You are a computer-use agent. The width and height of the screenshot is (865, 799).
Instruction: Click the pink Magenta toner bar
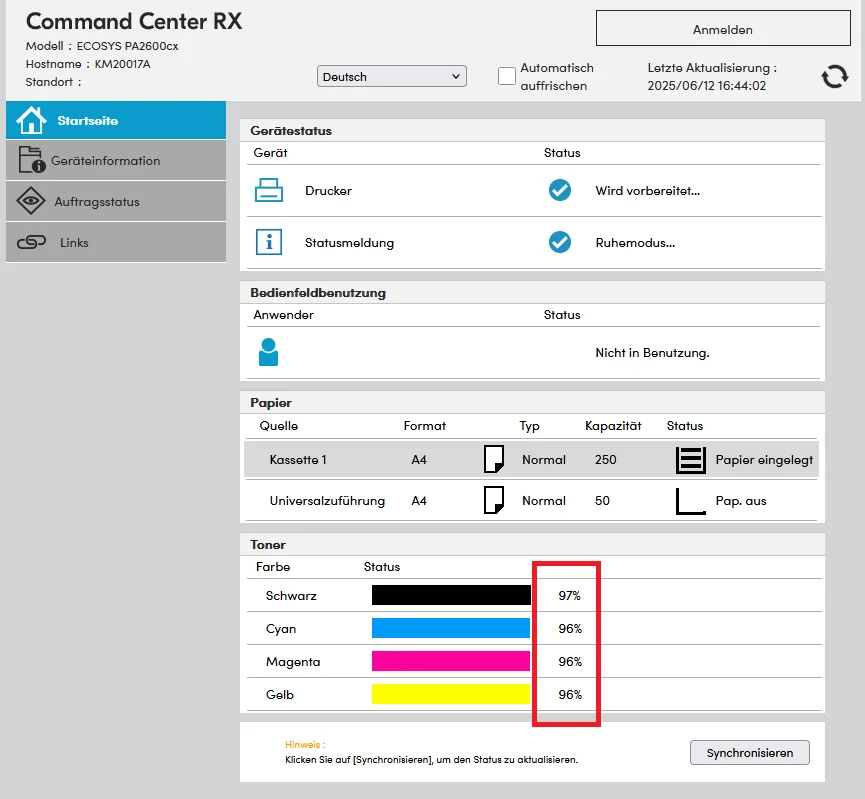pos(451,661)
